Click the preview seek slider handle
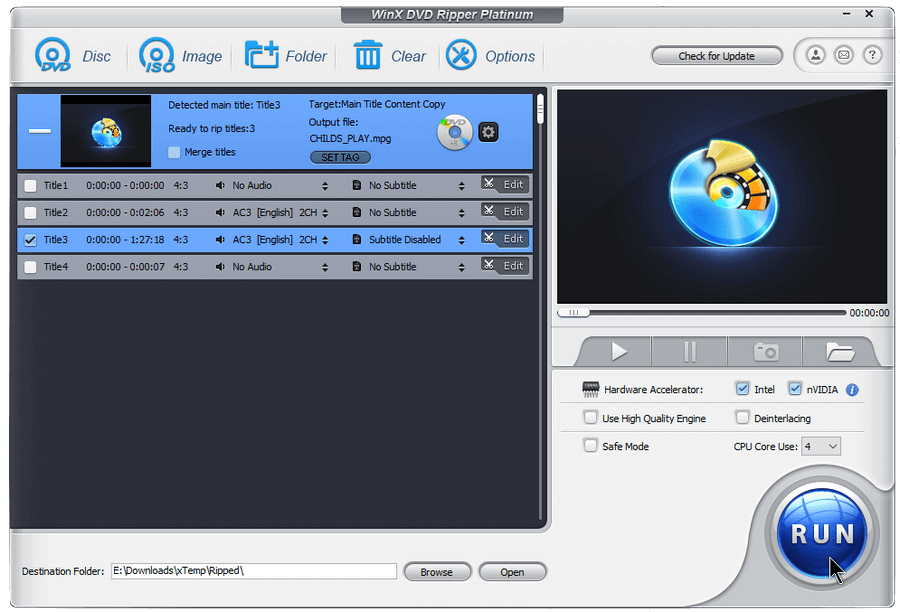This screenshot has width=900, height=612. tap(574, 312)
